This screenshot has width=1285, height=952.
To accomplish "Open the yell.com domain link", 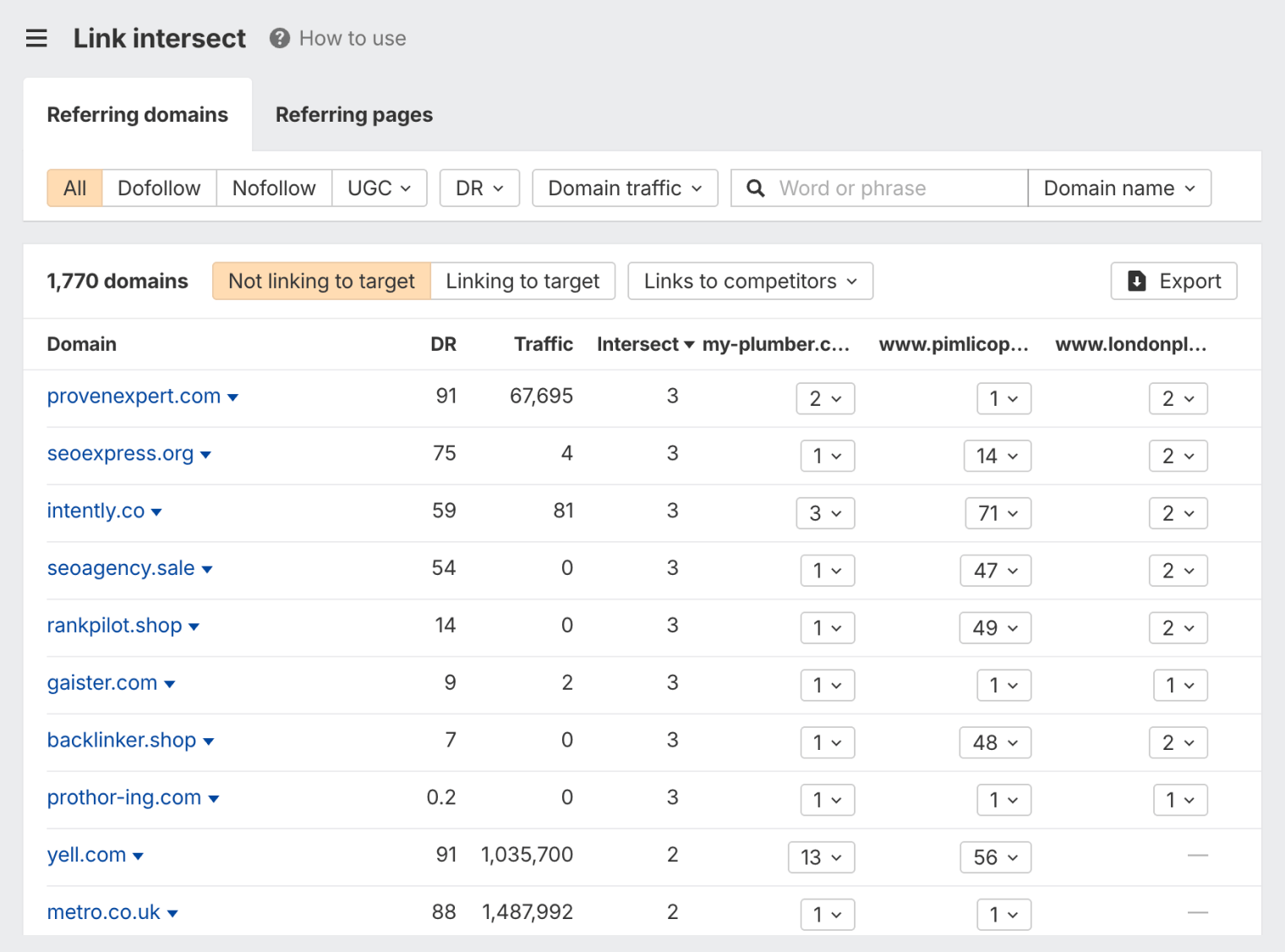I will [86, 854].
